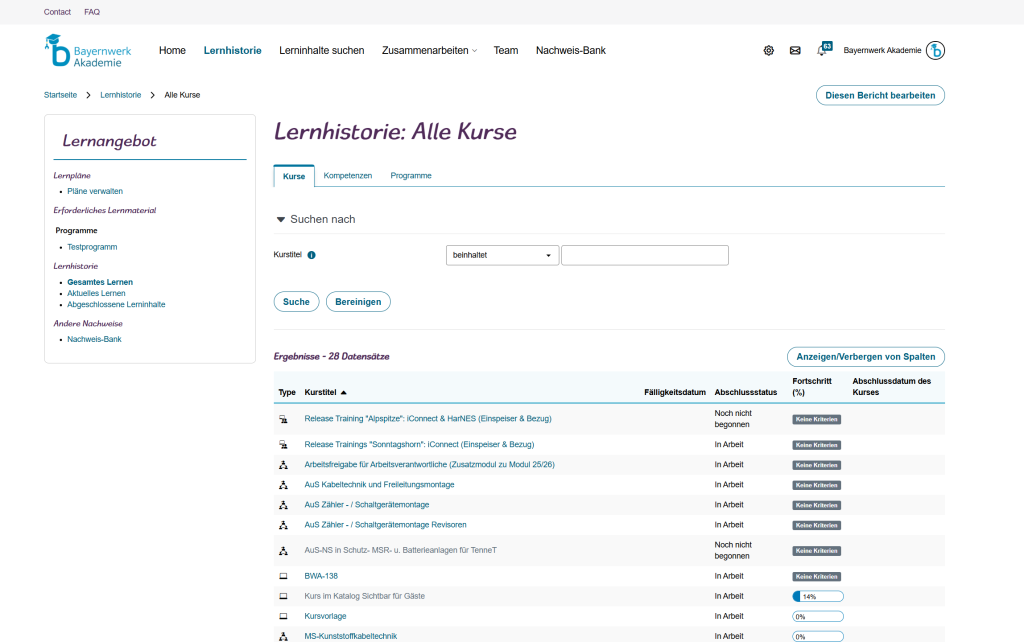The height and width of the screenshot is (642, 1024).
Task: Open the settings gear icon in header
Action: [769, 50]
